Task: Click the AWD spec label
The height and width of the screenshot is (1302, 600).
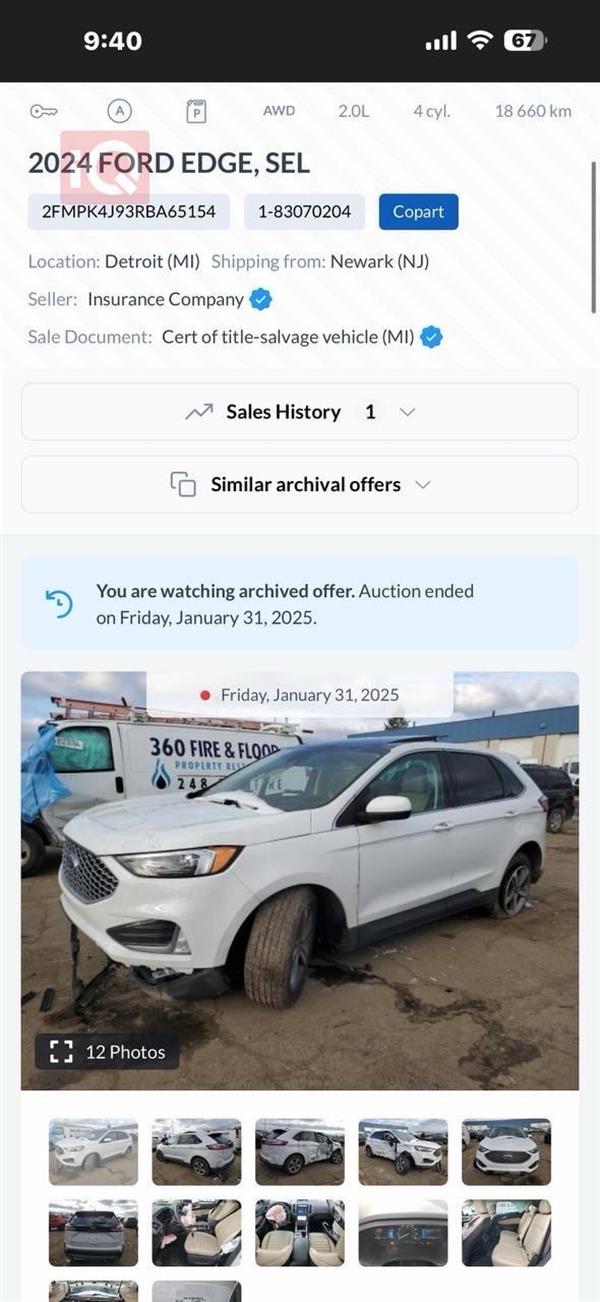Action: pos(278,111)
